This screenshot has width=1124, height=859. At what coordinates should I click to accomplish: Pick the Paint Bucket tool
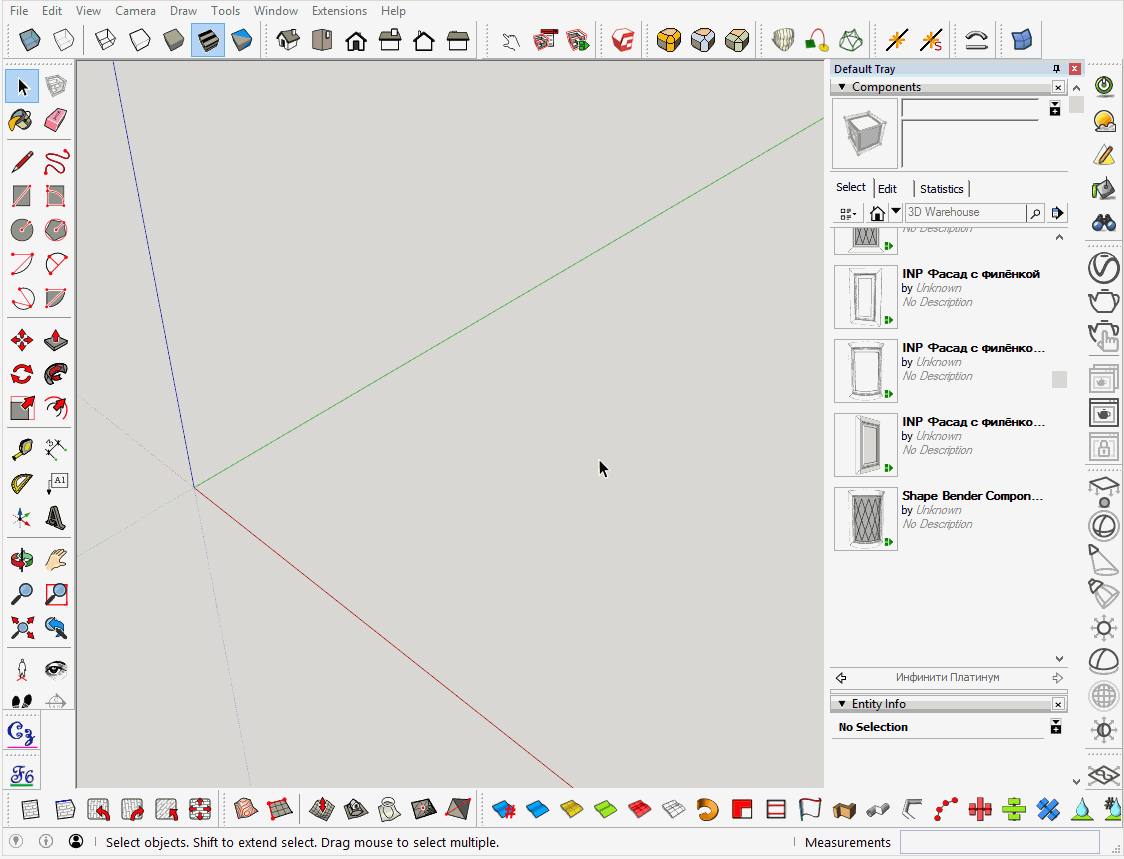tap(21, 120)
